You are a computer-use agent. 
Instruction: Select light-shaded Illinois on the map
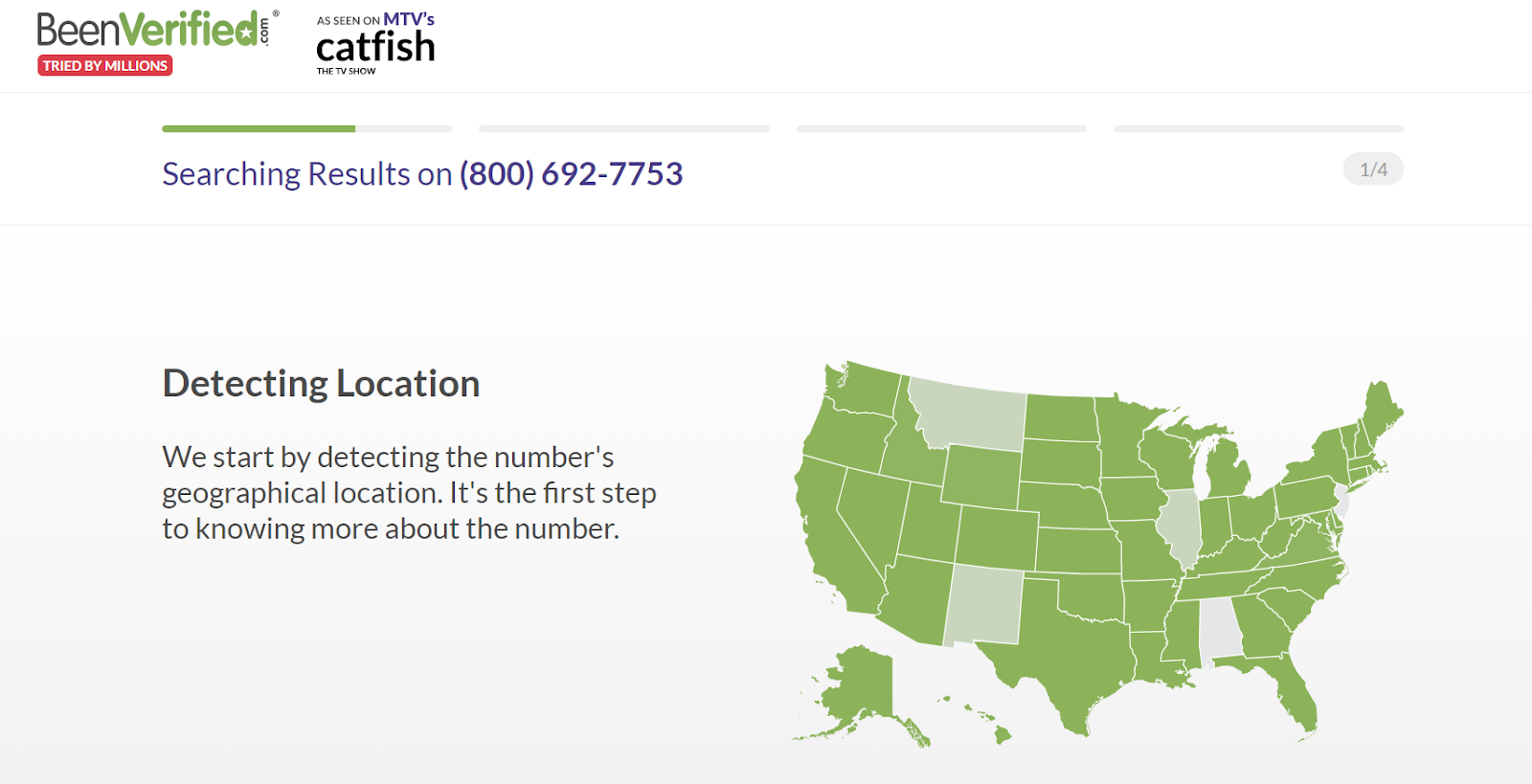[1180, 526]
